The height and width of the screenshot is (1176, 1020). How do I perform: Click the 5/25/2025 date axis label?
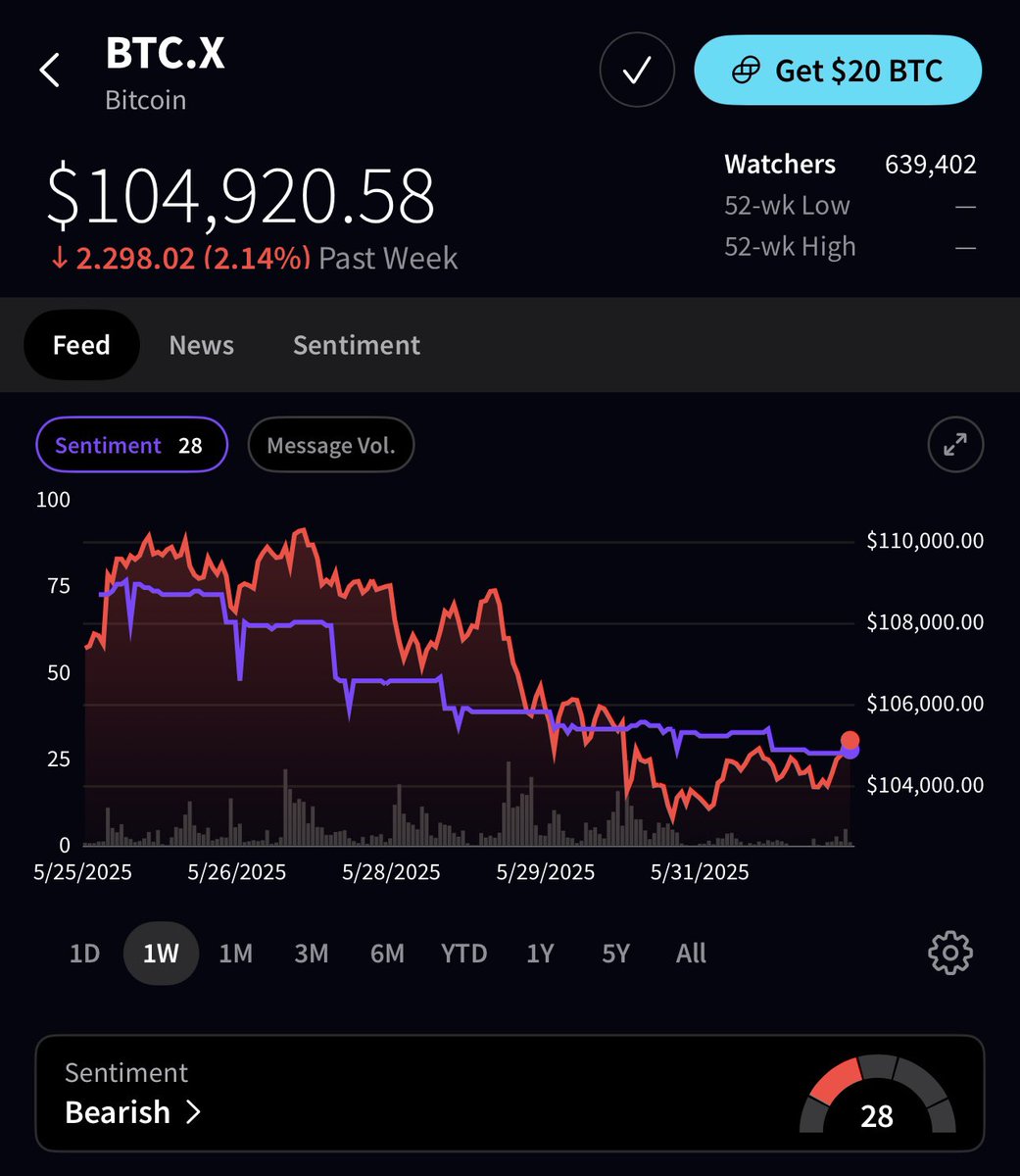pyautogui.click(x=82, y=872)
